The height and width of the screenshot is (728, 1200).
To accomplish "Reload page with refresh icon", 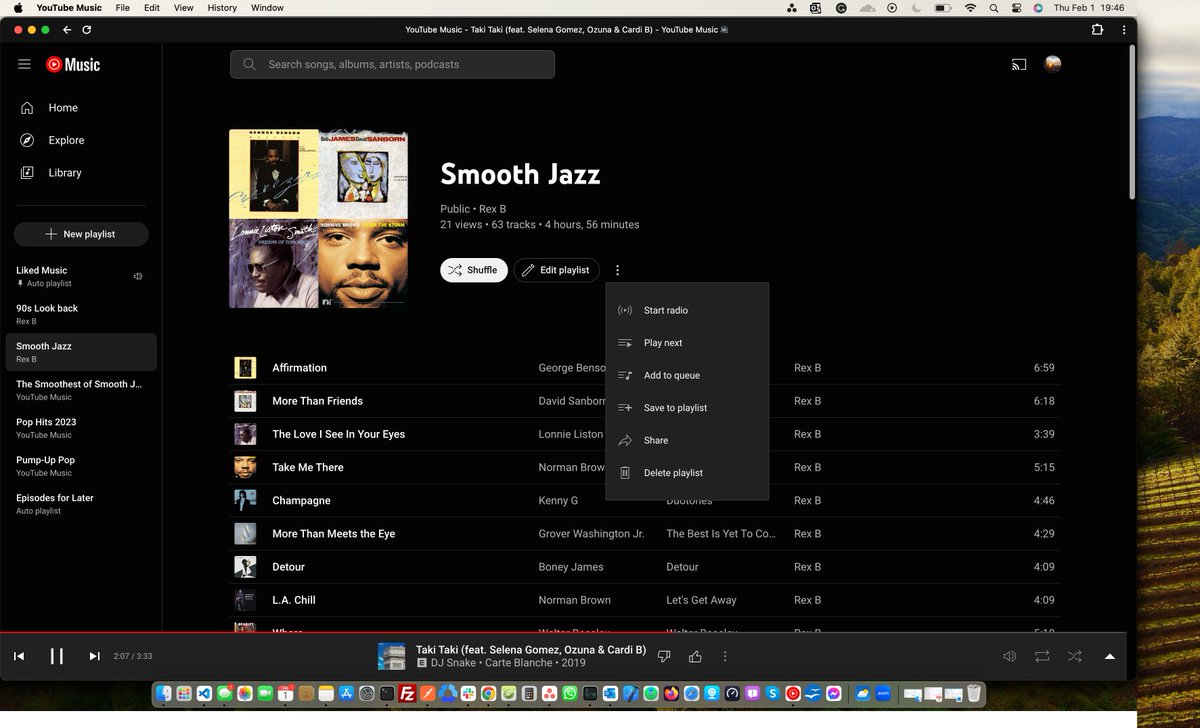I will (87, 30).
